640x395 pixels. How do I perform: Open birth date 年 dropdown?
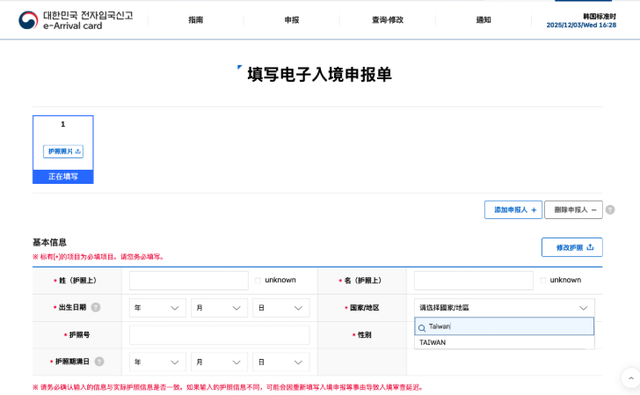(x=158, y=308)
